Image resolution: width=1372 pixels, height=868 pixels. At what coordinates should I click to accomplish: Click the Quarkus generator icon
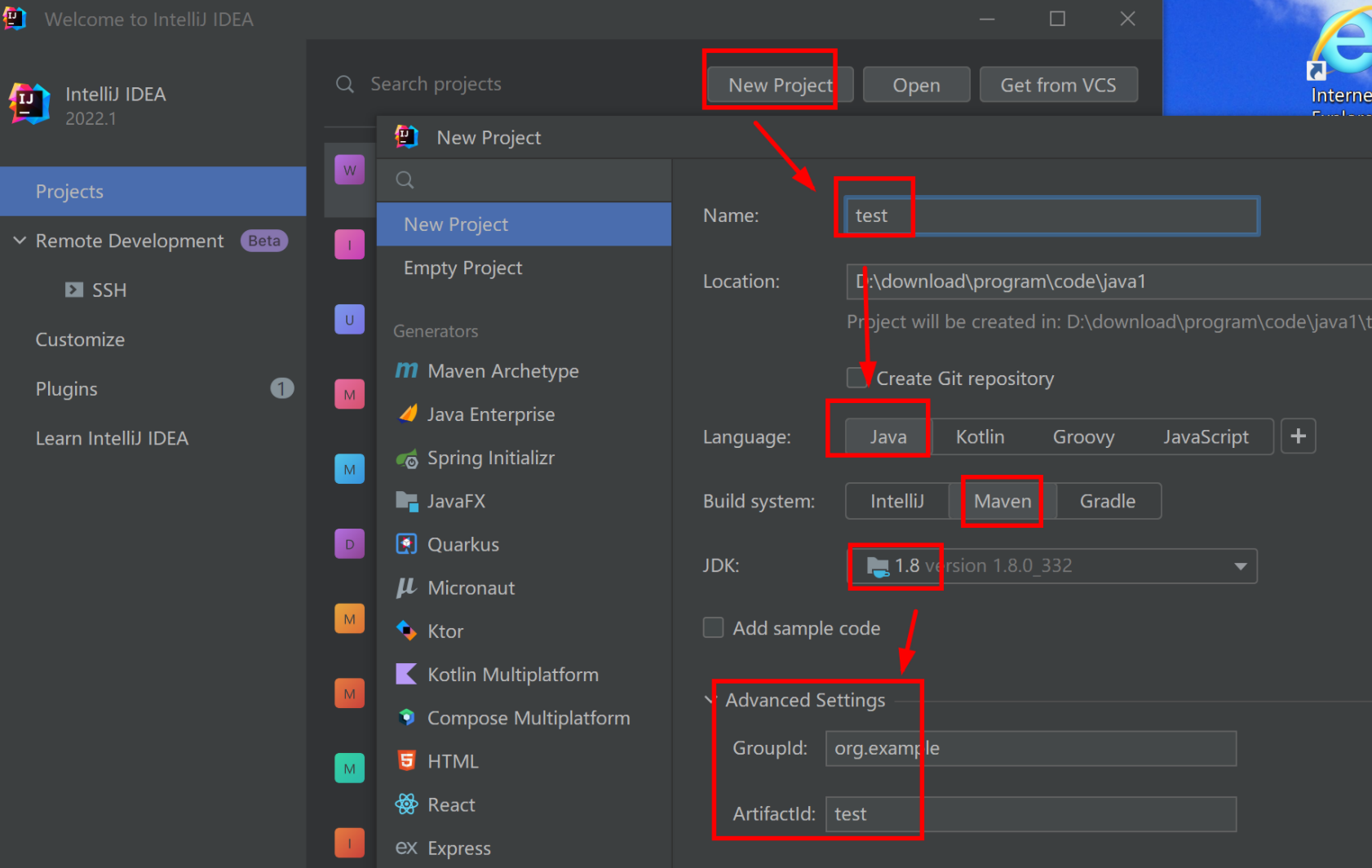click(x=406, y=544)
